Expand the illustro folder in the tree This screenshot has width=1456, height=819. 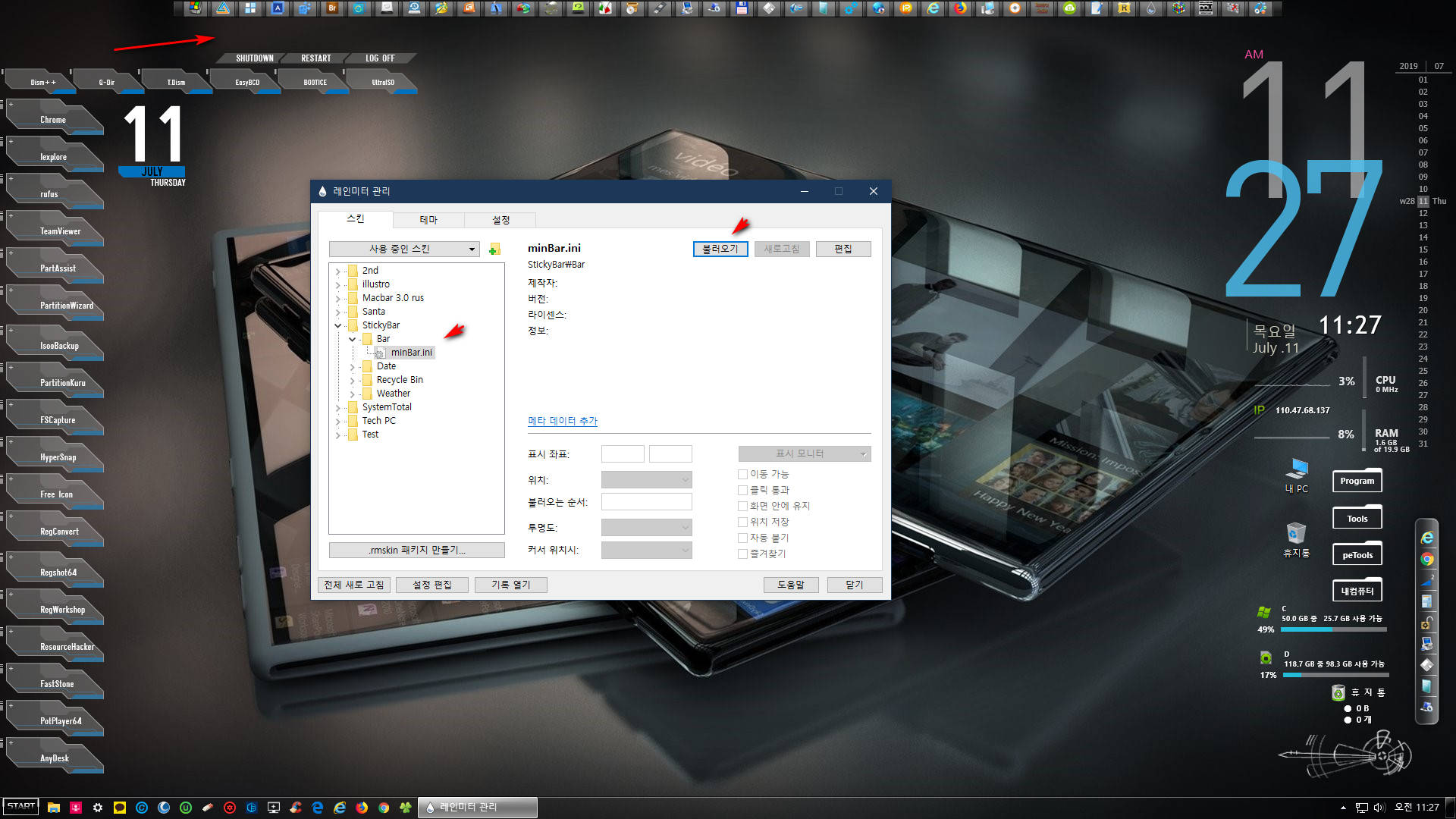(x=337, y=284)
